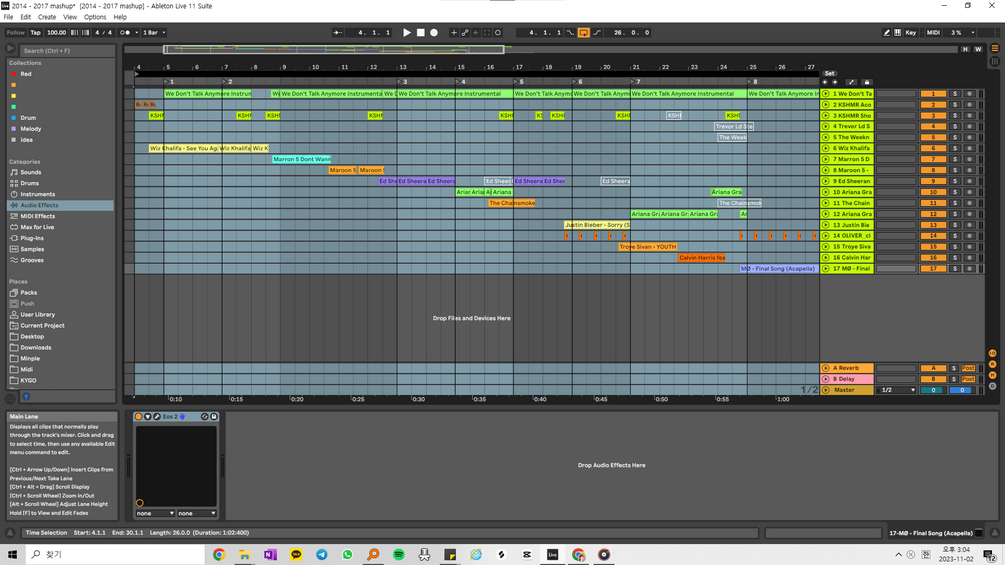Open the Packs place
1005x565 pixels.
click(28, 293)
